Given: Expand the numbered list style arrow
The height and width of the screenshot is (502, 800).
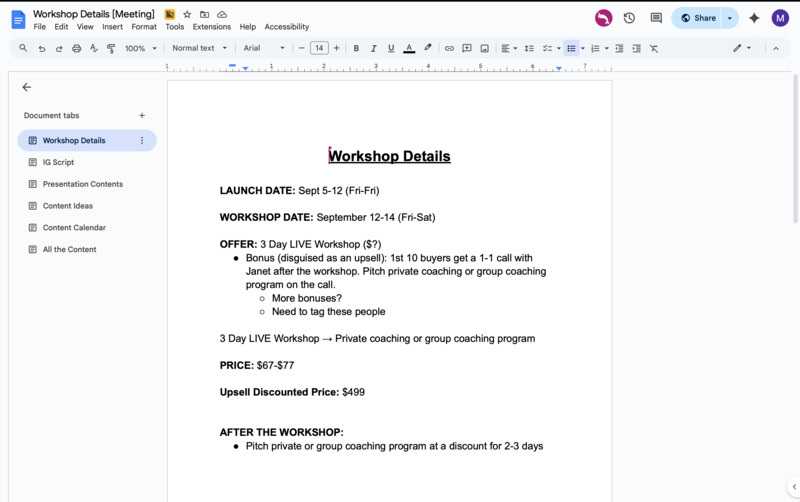Looking at the screenshot, I should pyautogui.click(x=607, y=48).
